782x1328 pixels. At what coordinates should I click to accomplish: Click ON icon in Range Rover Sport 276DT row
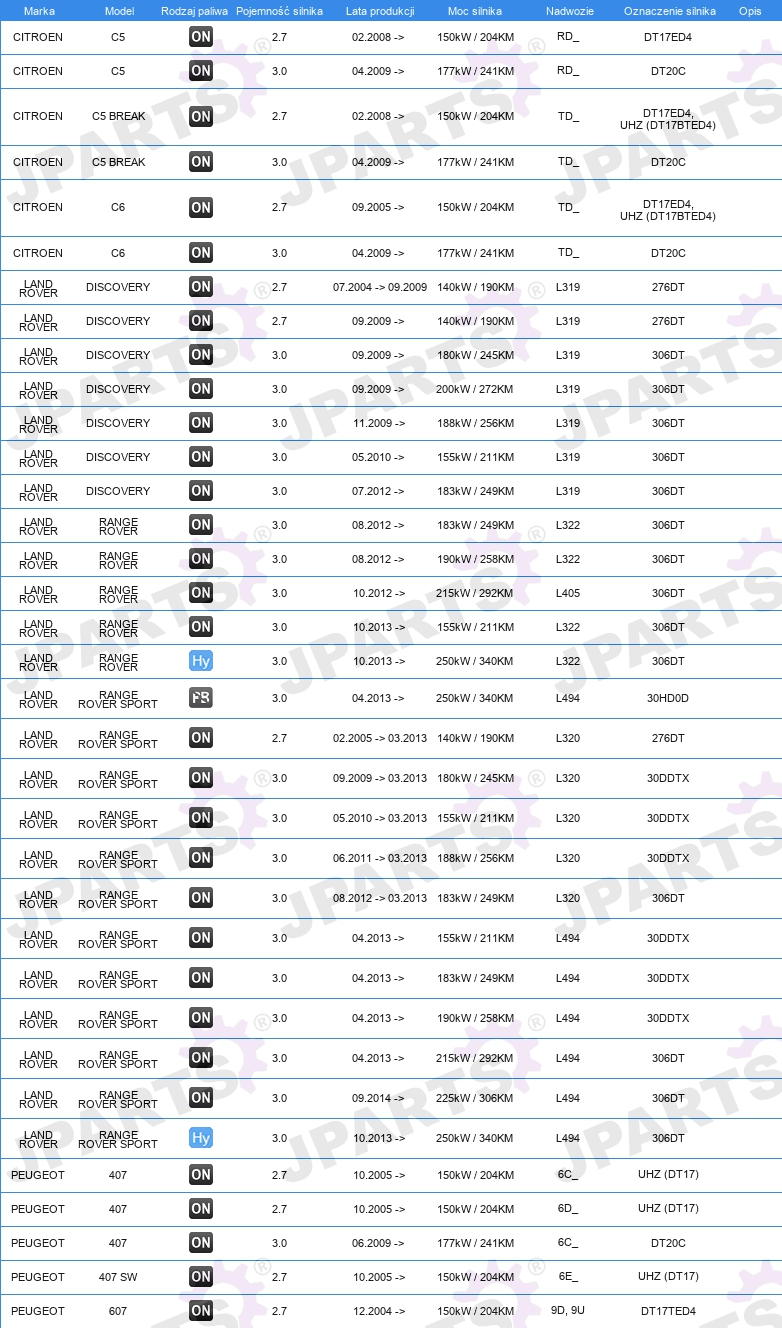(x=201, y=738)
